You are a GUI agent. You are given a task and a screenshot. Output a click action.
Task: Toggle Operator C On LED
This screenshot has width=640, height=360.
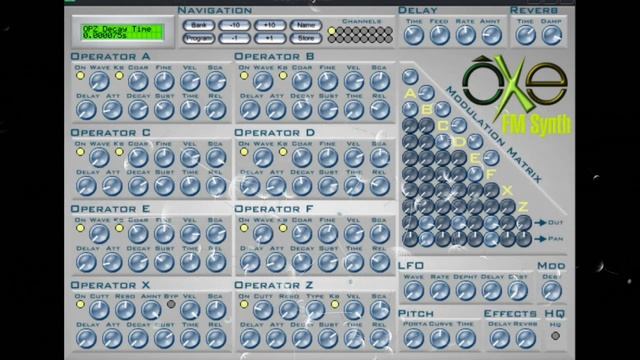coord(80,152)
